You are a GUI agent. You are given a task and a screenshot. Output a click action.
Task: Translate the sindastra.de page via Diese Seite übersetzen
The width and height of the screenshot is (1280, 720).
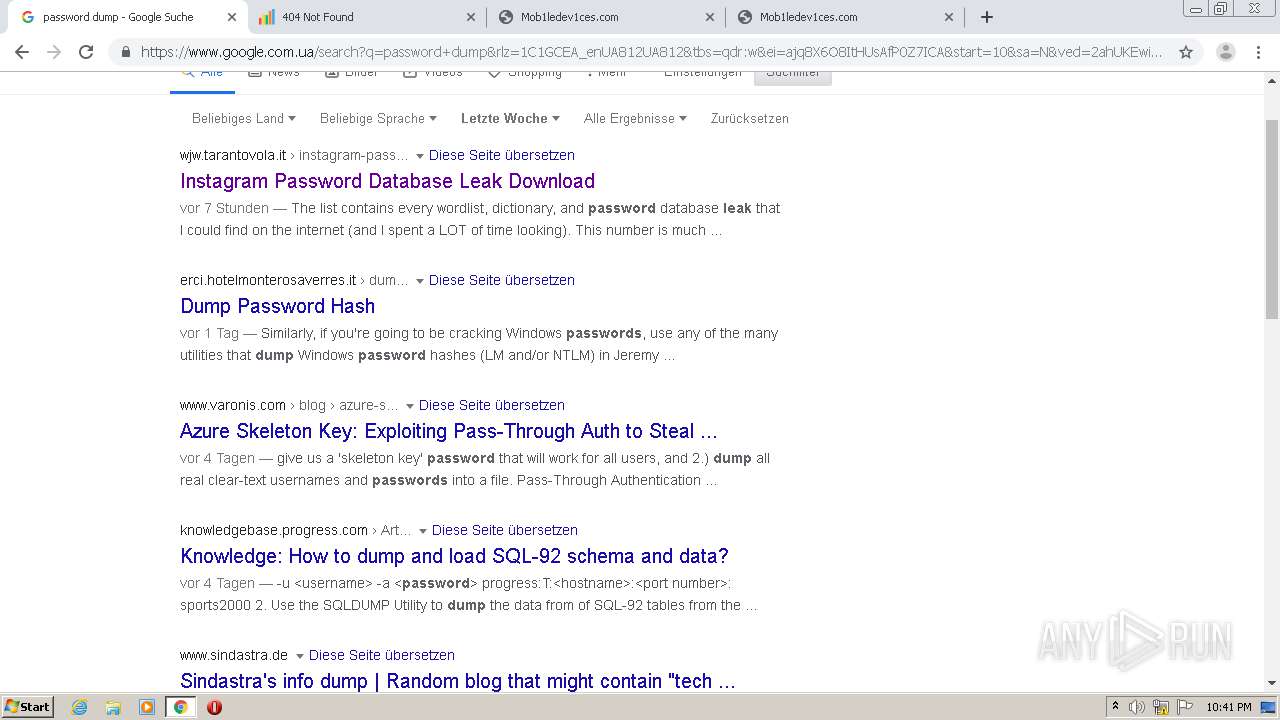tap(382, 655)
